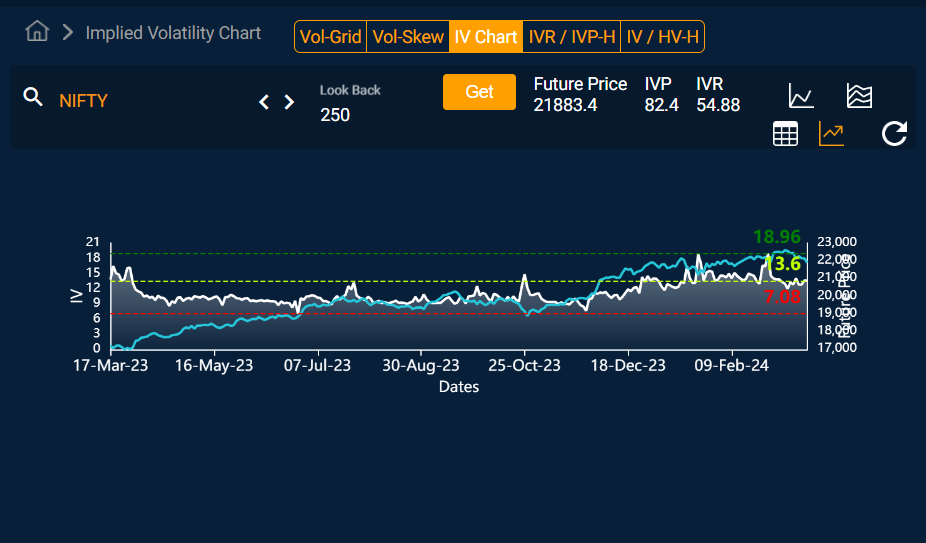The width and height of the screenshot is (926, 543).
Task: Click the breadcrumb chevron separator
Action: 68,32
